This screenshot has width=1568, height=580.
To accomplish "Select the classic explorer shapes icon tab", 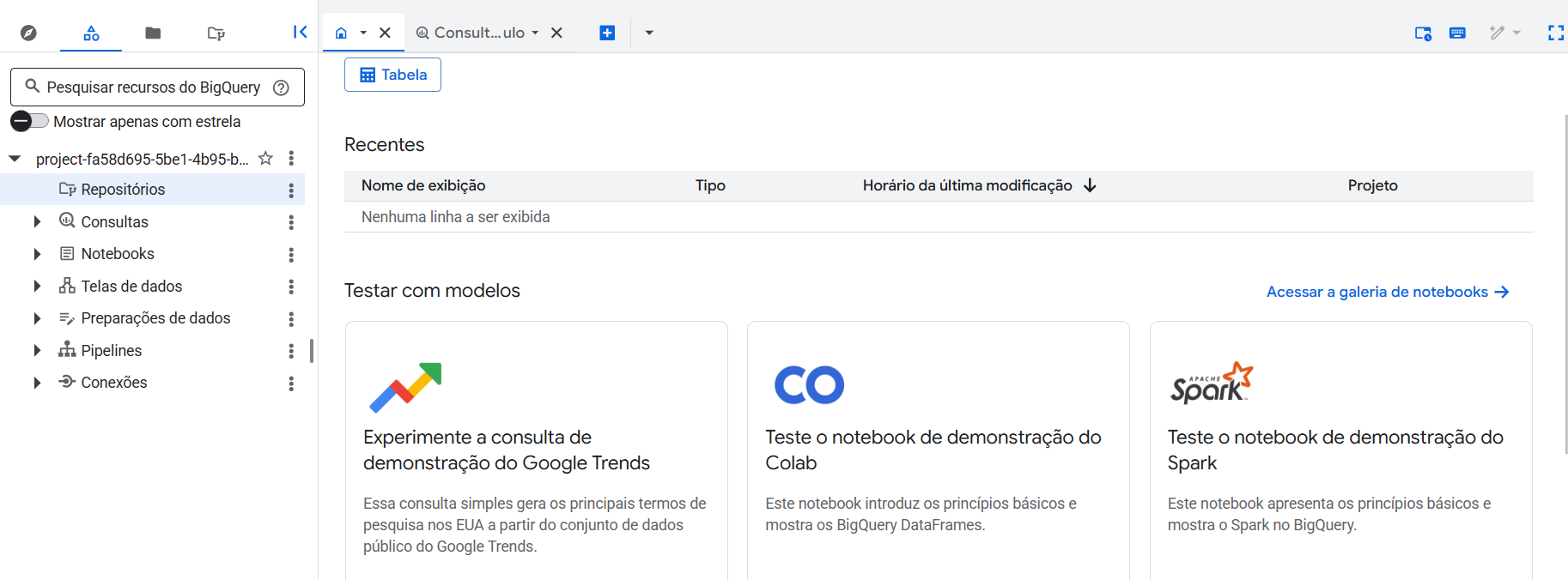I will click(x=91, y=33).
